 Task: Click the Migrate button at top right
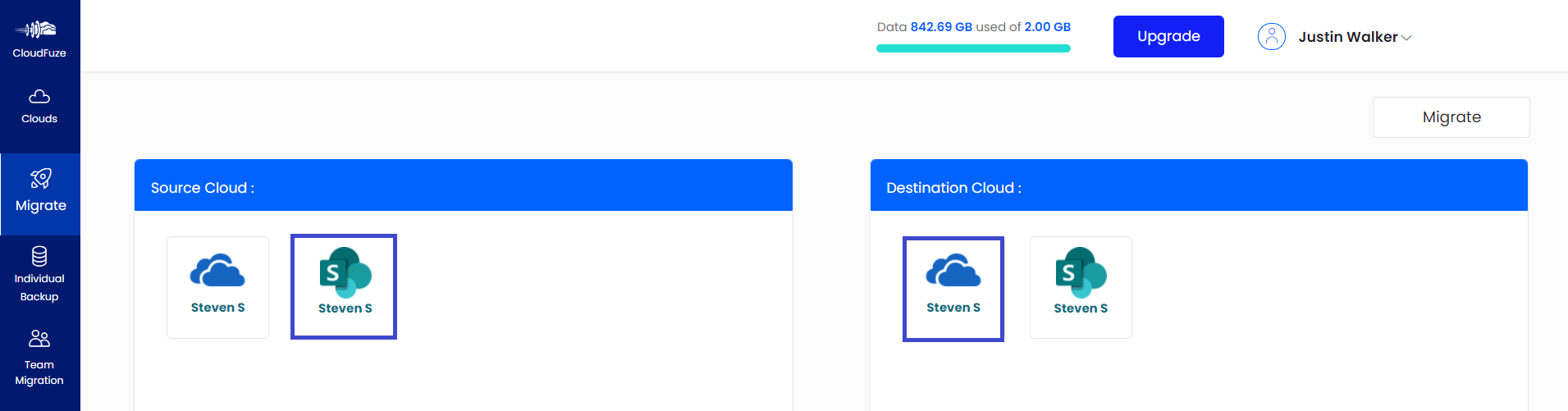[1451, 117]
